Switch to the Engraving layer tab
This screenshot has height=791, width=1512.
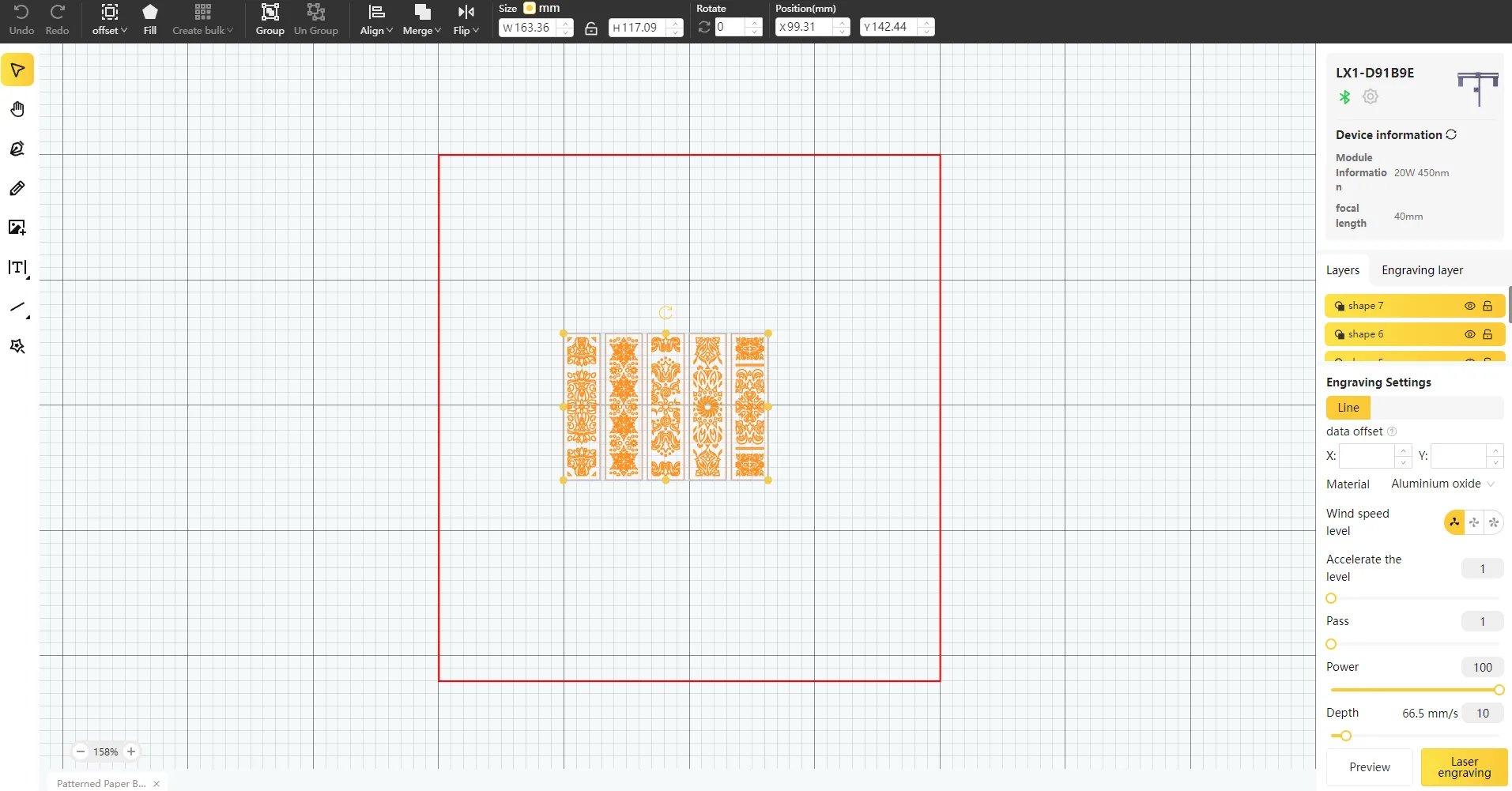pyautogui.click(x=1422, y=270)
